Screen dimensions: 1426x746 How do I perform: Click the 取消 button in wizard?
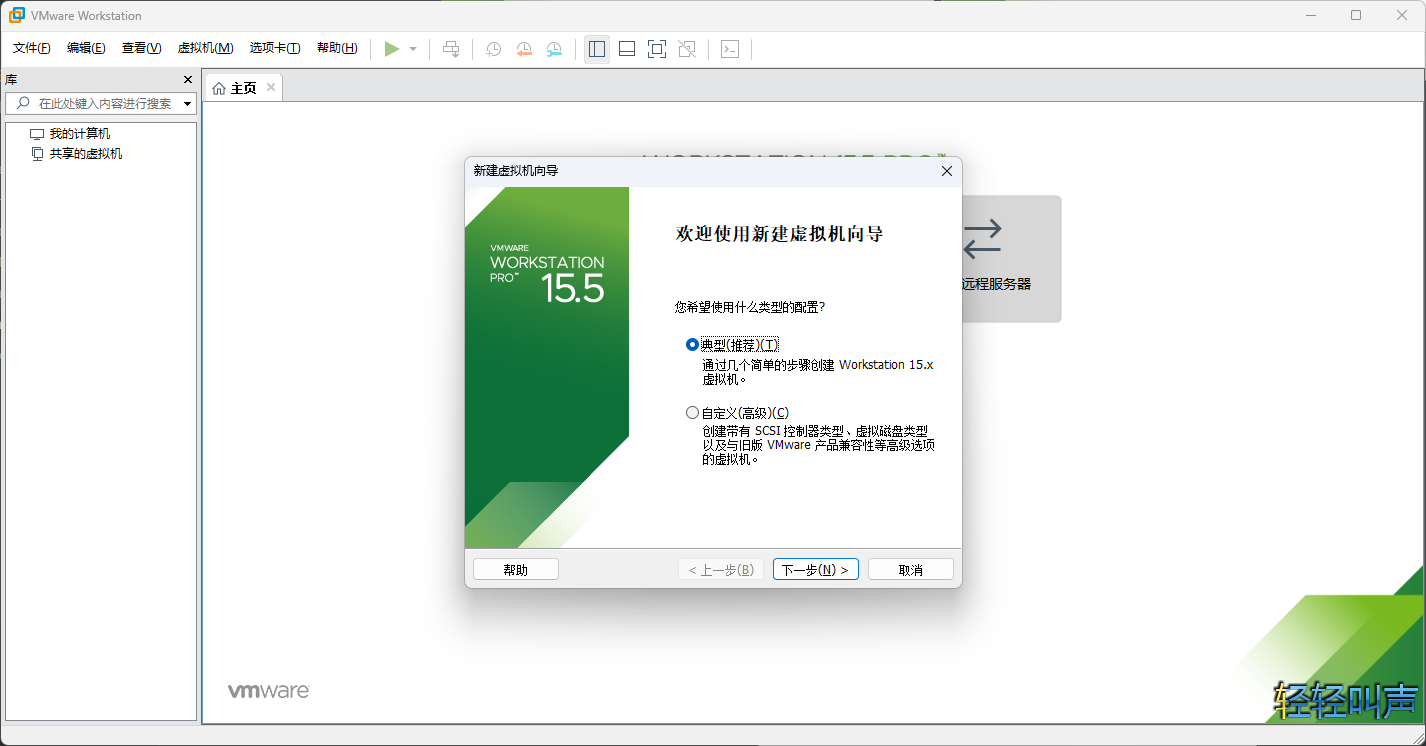(x=911, y=569)
